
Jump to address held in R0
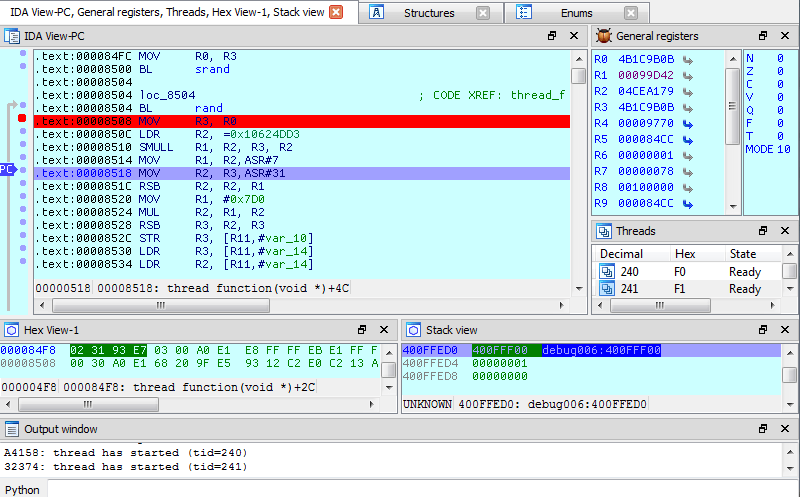point(688,60)
